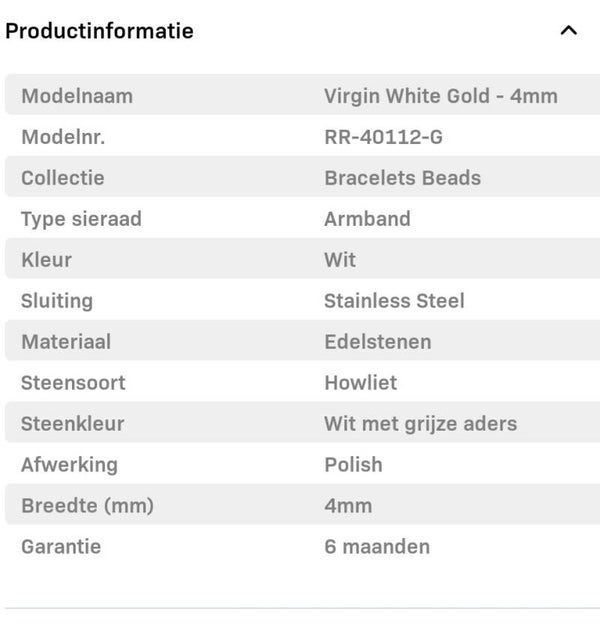Click the Sluiting row label

57,301
